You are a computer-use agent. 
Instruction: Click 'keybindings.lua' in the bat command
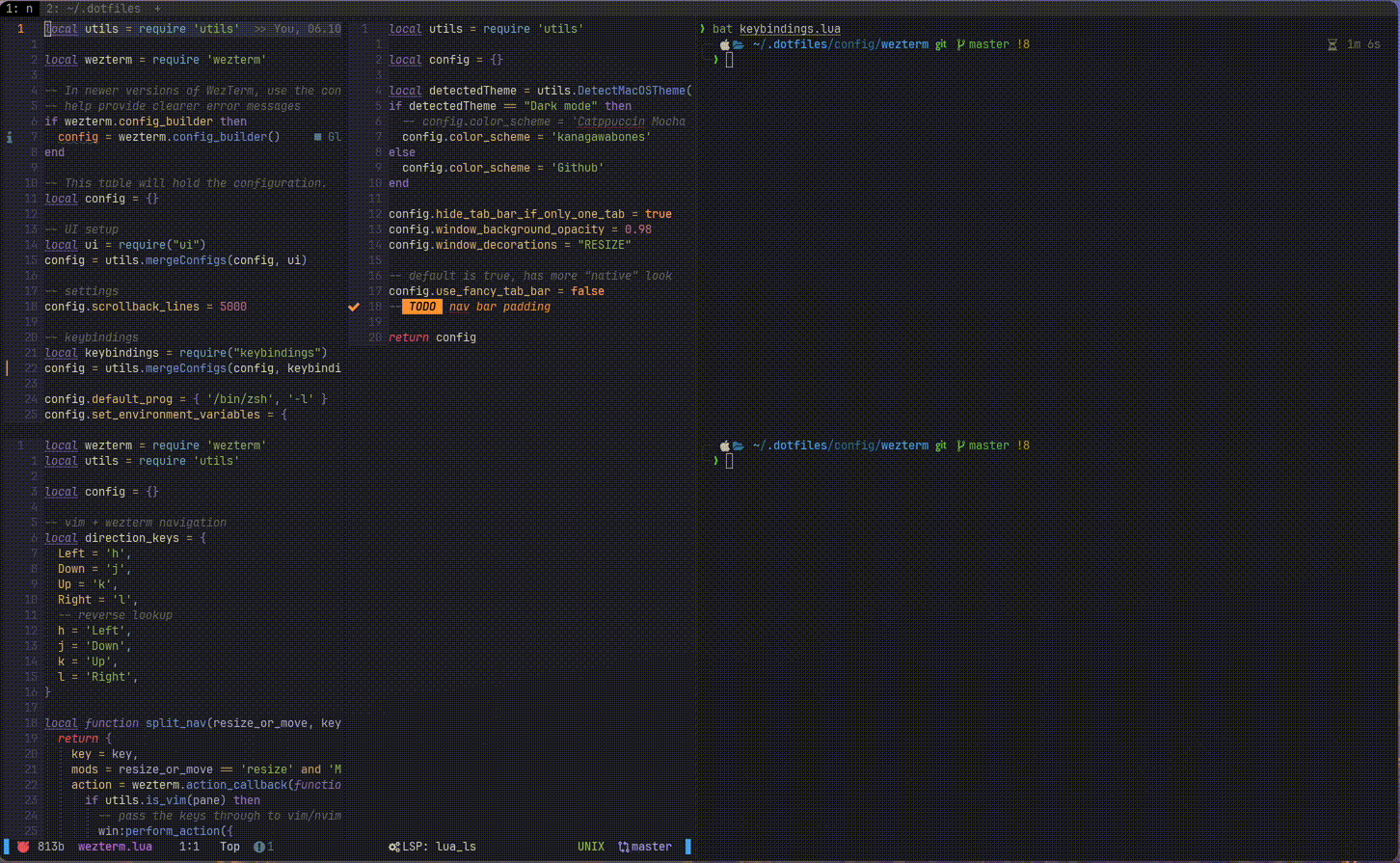(790, 29)
